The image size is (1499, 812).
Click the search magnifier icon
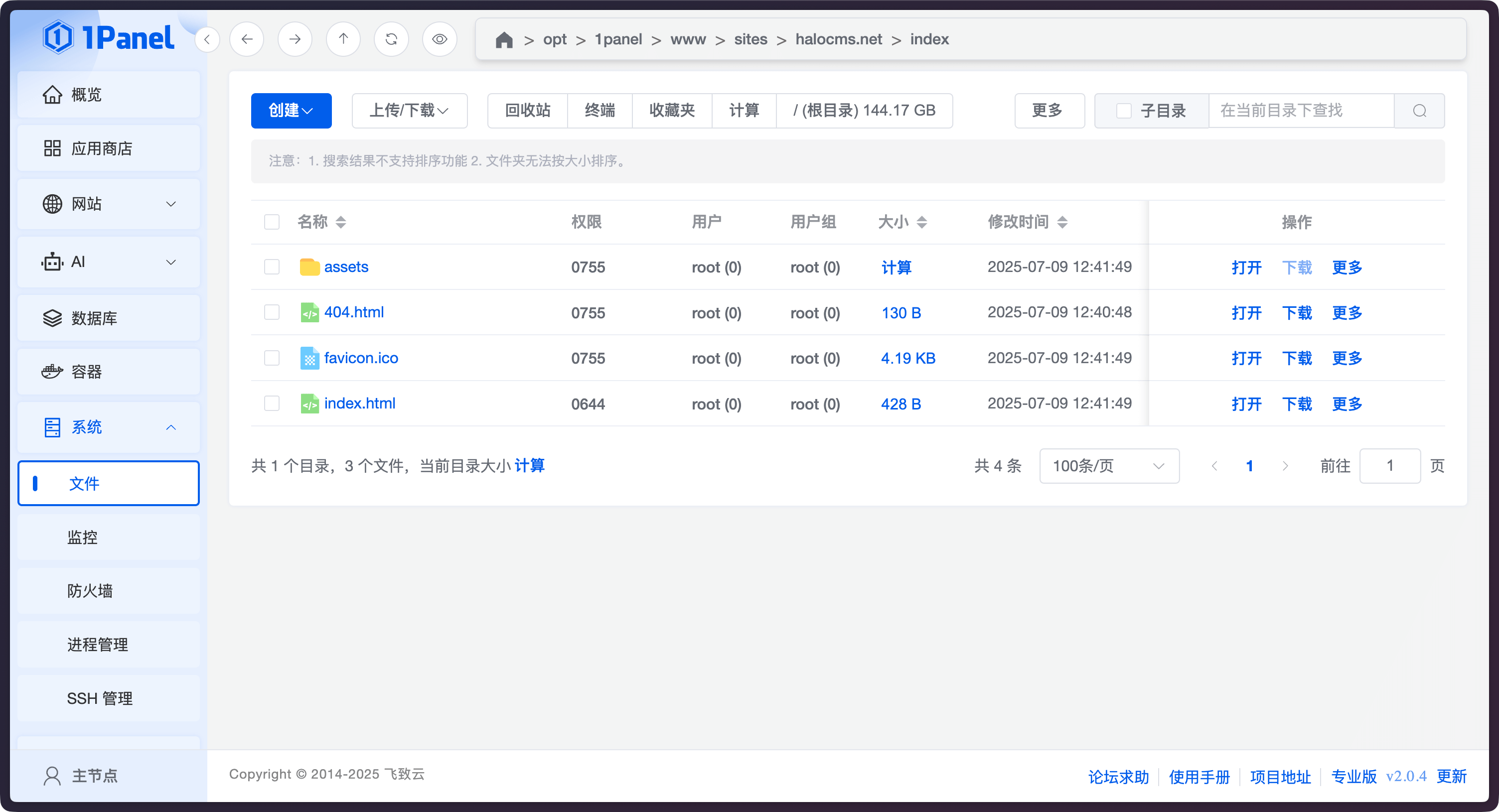[1419, 111]
